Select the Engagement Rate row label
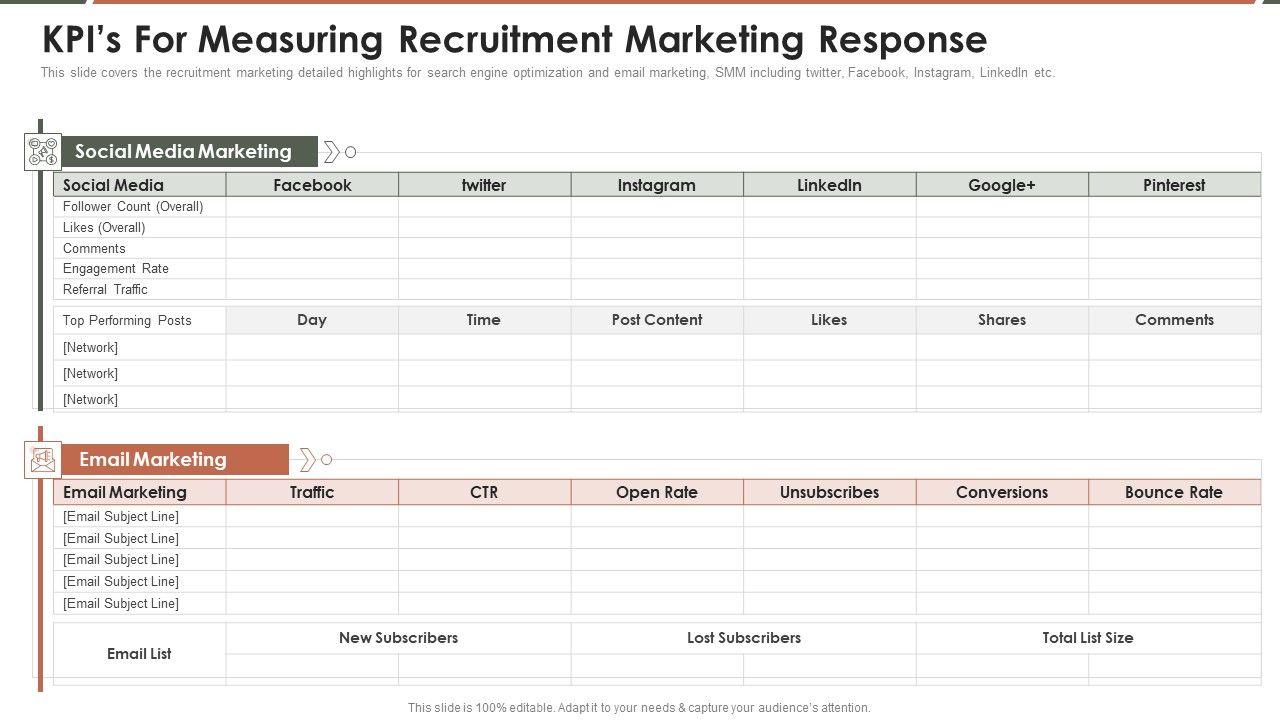 click(x=116, y=269)
